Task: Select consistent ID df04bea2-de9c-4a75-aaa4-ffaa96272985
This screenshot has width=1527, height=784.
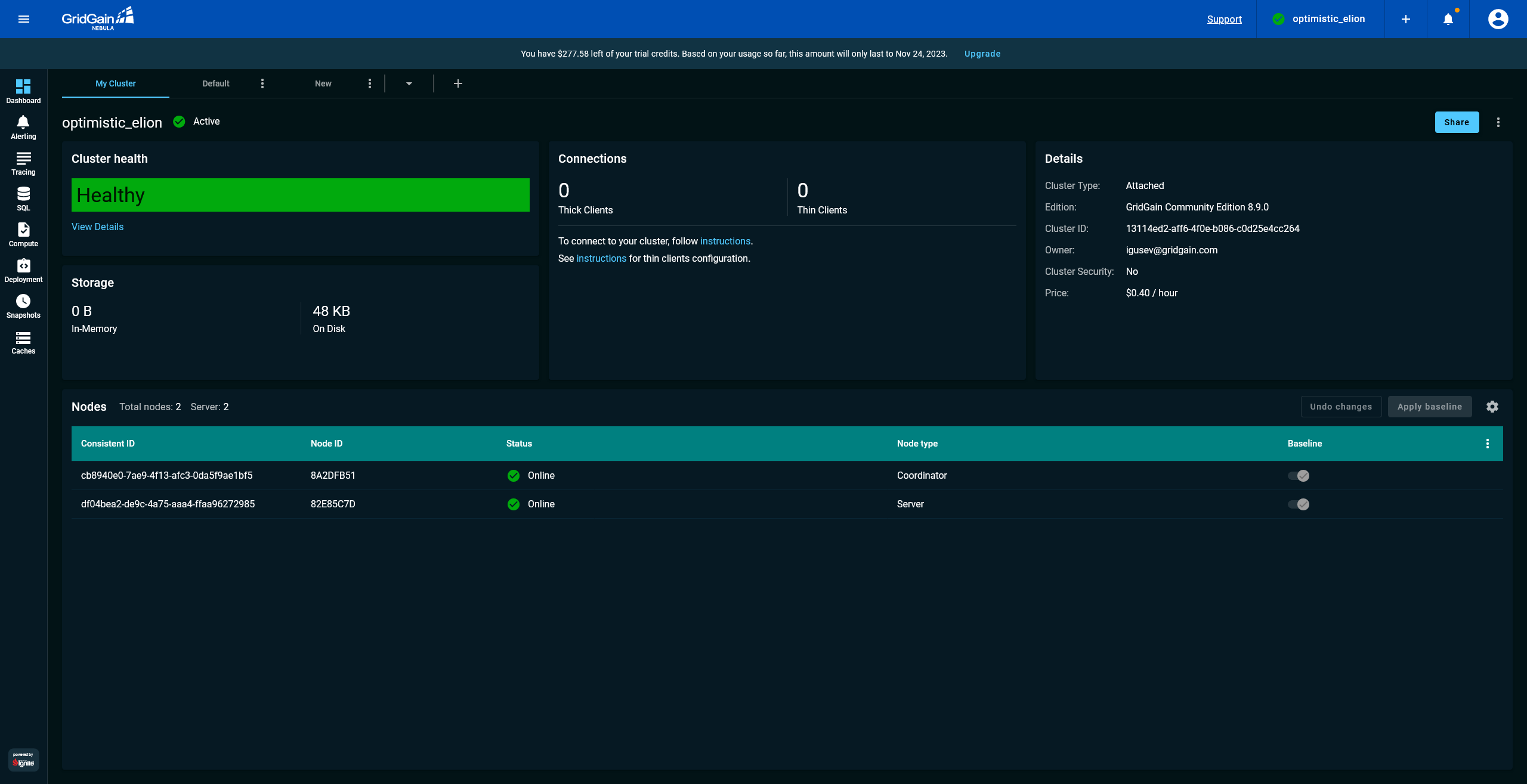Action: click(168, 504)
